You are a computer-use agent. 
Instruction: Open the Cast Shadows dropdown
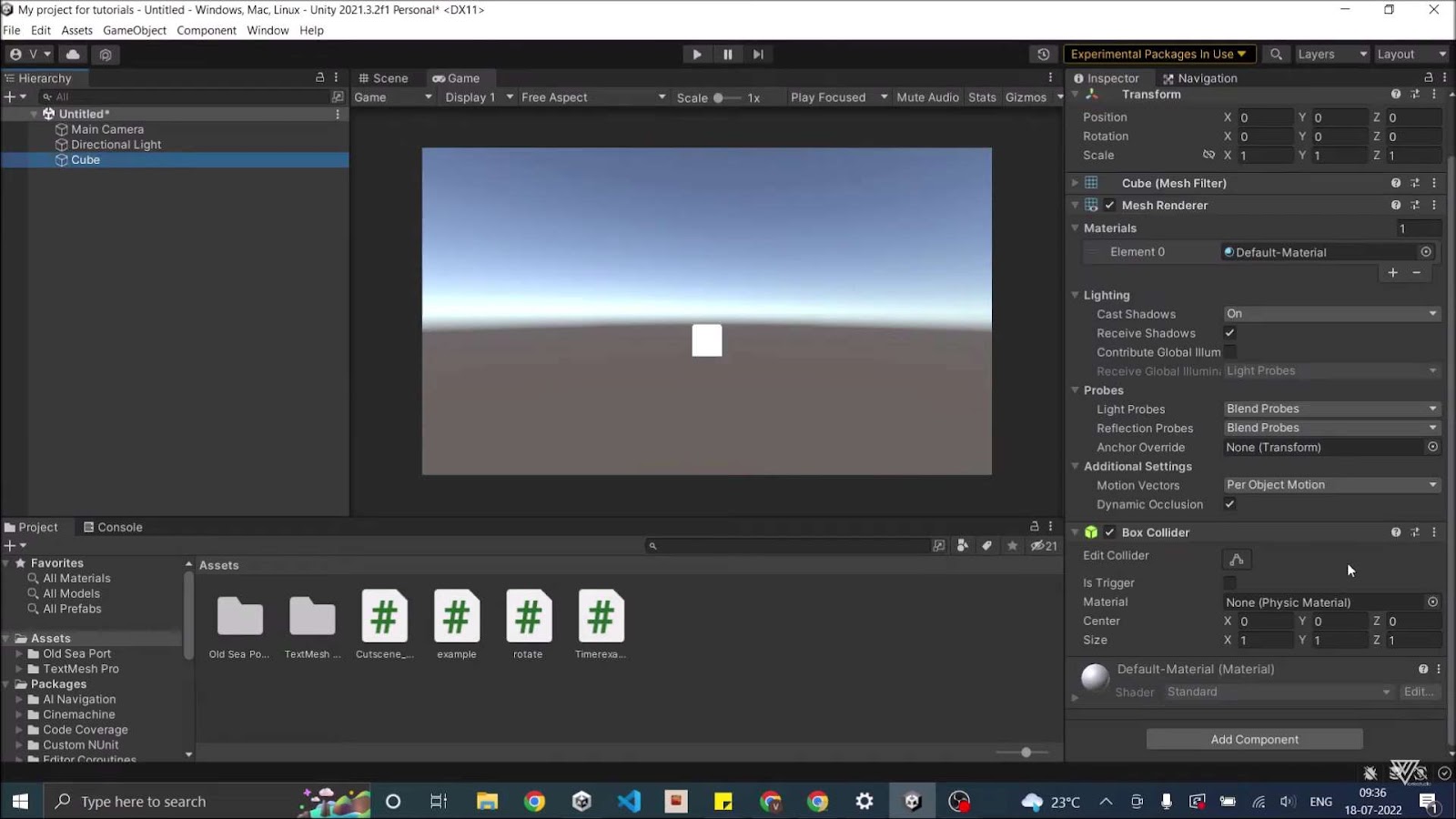[x=1332, y=314]
